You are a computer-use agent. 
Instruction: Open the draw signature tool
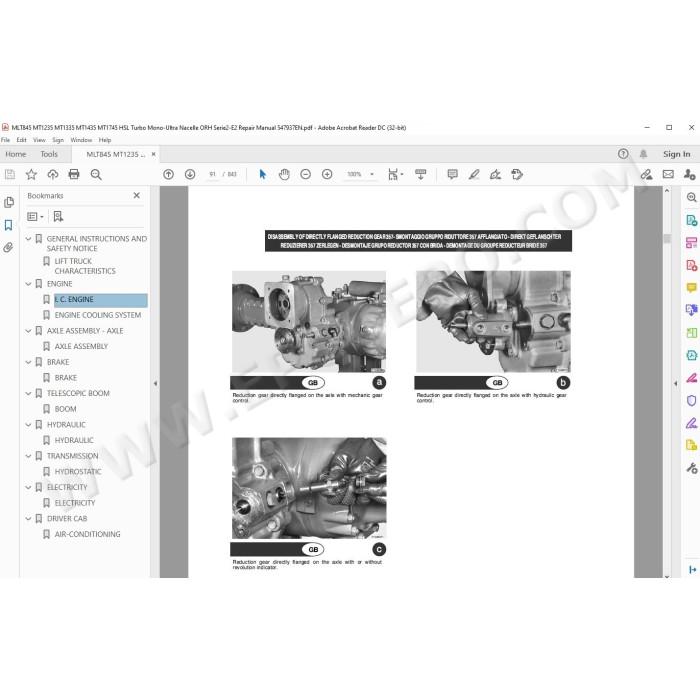click(x=496, y=175)
